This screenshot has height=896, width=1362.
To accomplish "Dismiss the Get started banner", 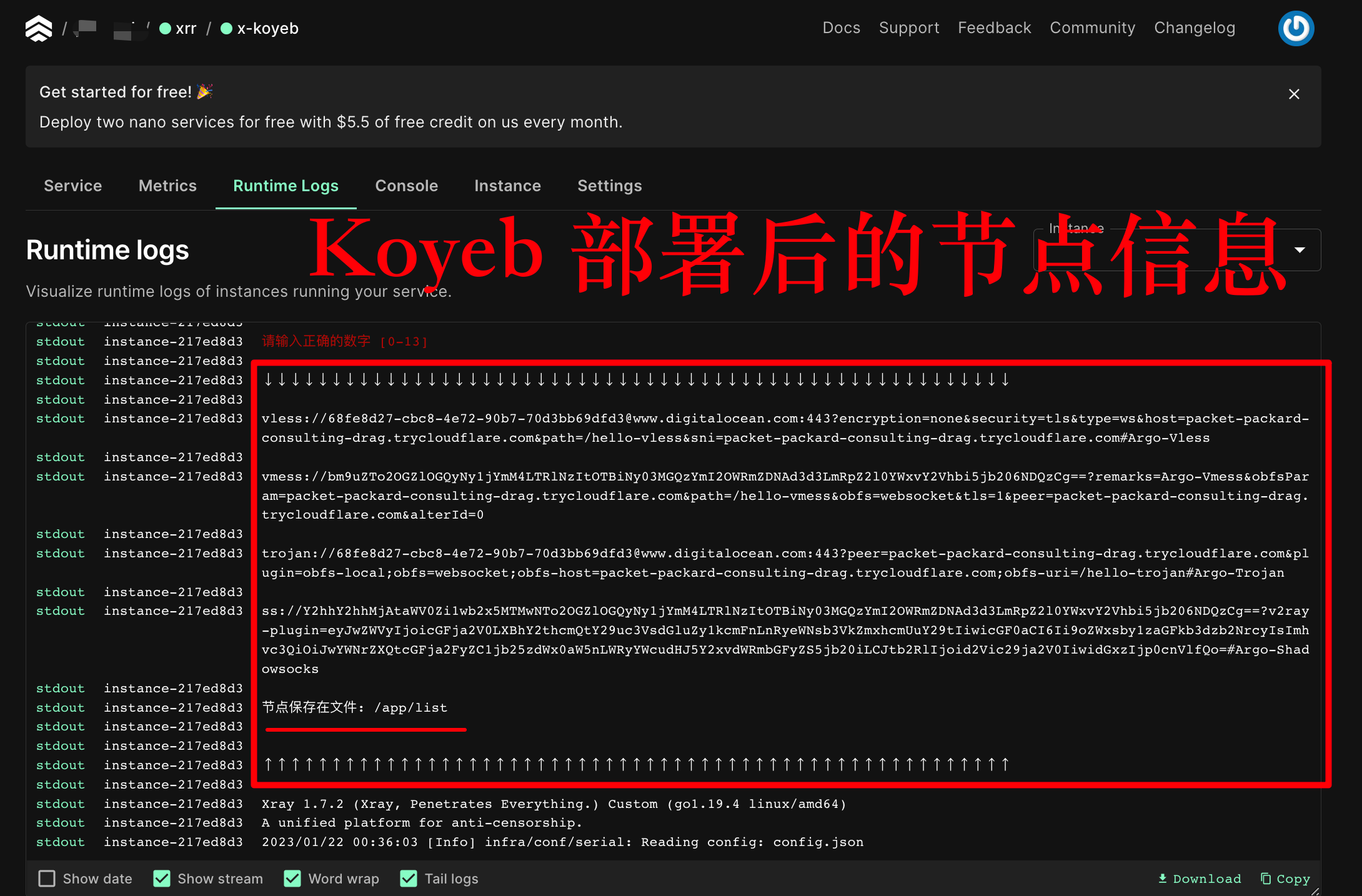I will coord(1294,94).
